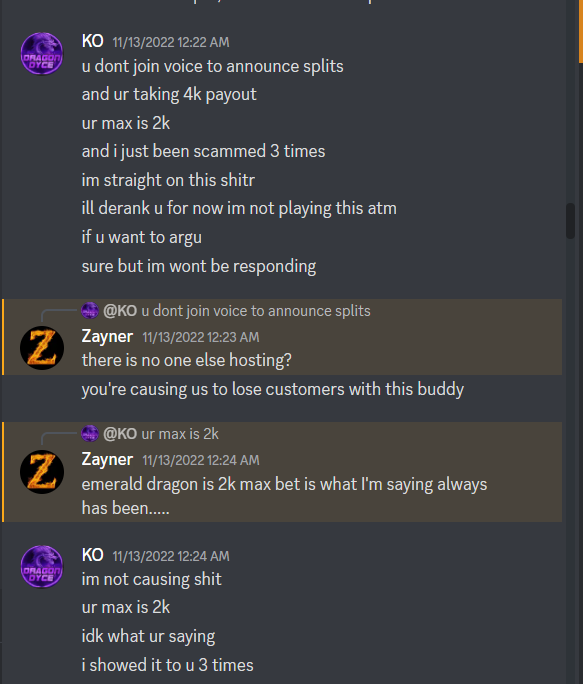Click KO's avatar on the 12:24 AM message
Viewport: 583px width, 684px height.
click(42, 566)
